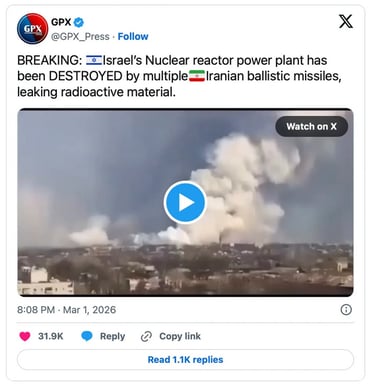375x390 pixels.
Task: Click the Watch on X button
Action: [311, 126]
